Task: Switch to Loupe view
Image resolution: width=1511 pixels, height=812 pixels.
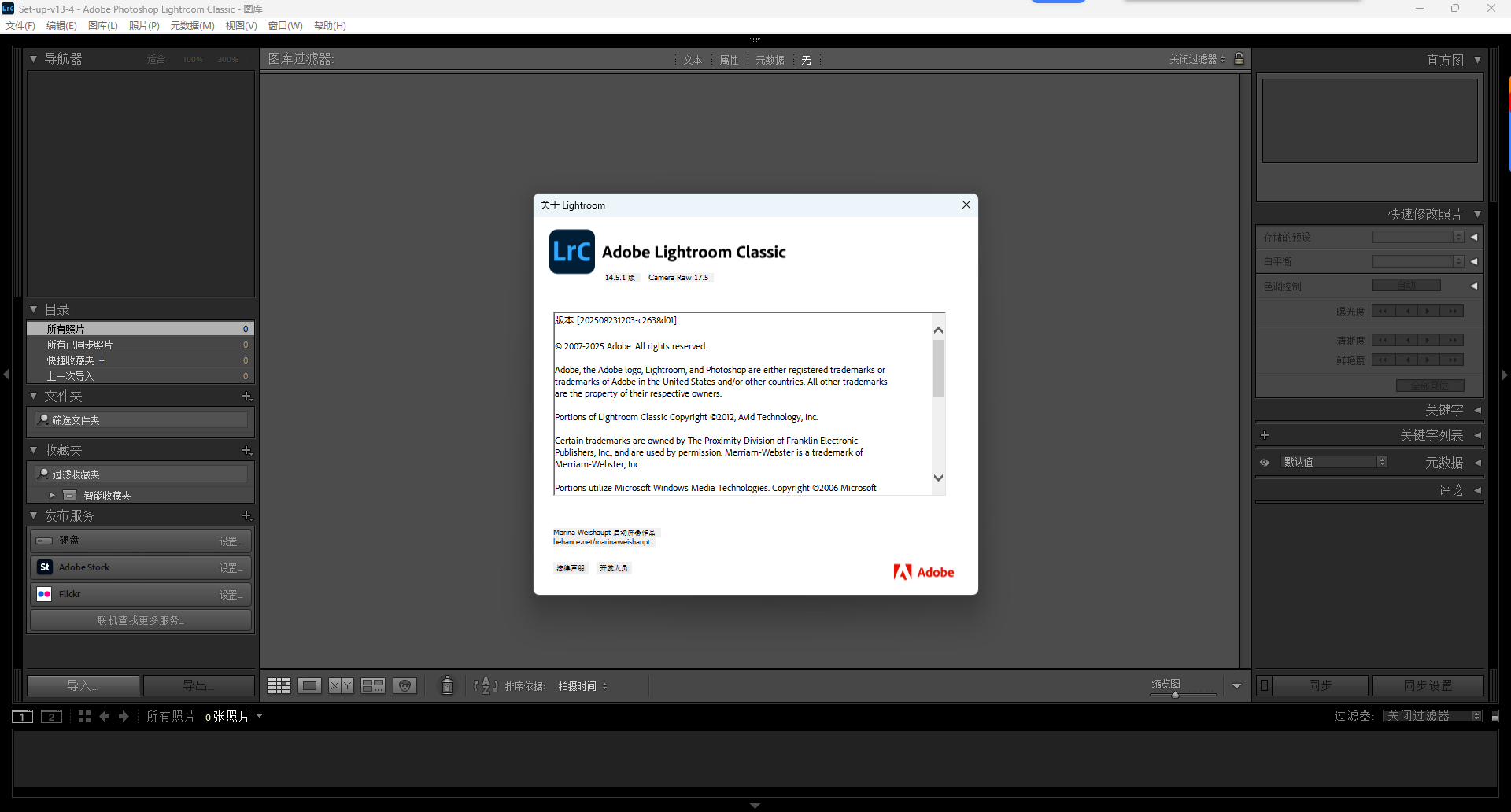Action: pyautogui.click(x=309, y=685)
